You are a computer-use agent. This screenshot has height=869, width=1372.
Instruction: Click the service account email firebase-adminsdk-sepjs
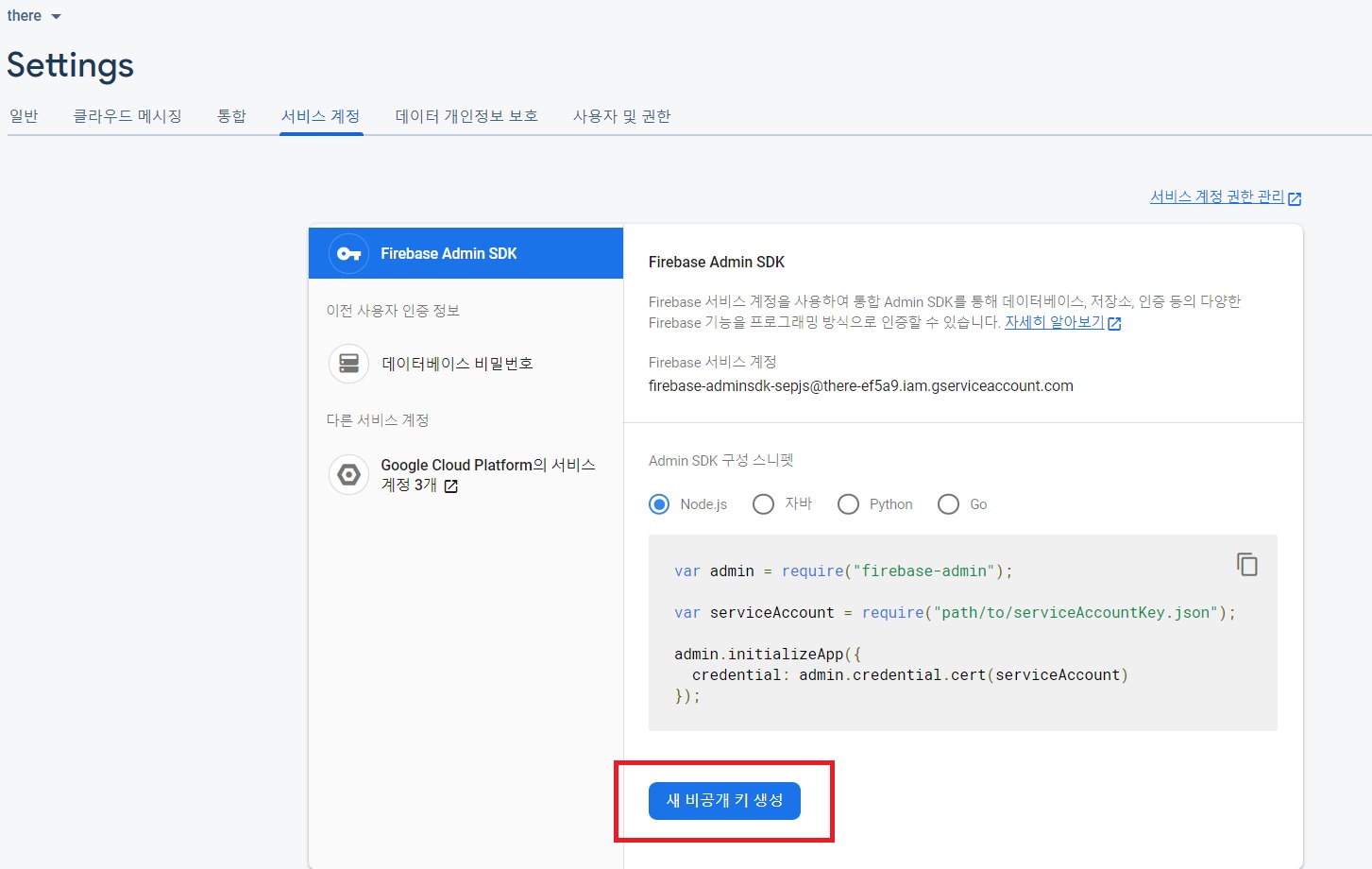click(861, 385)
